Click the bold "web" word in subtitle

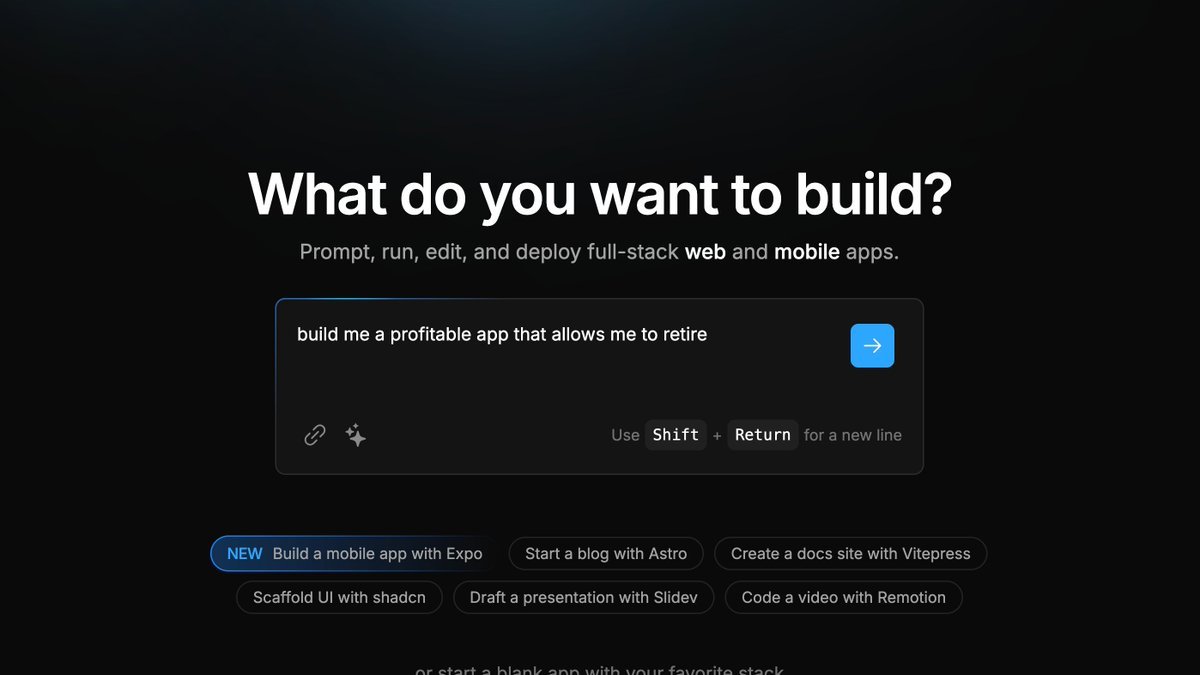(x=705, y=252)
